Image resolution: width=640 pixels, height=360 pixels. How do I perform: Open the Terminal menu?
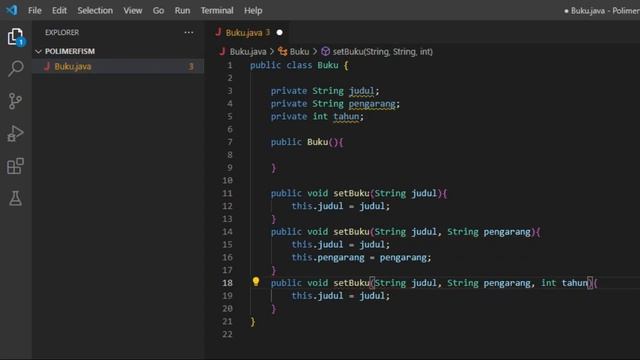(217, 10)
